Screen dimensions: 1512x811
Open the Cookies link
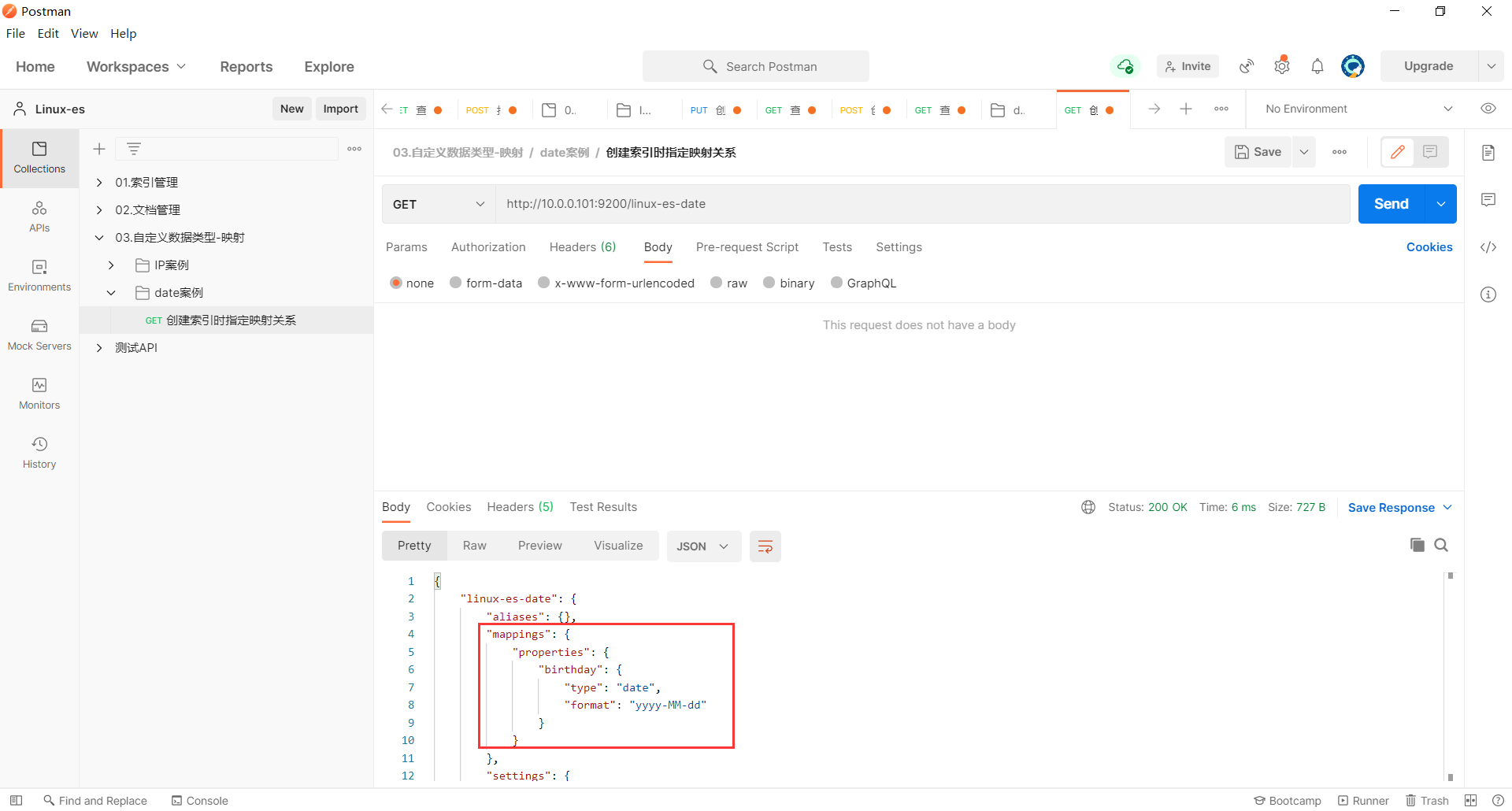point(1429,247)
